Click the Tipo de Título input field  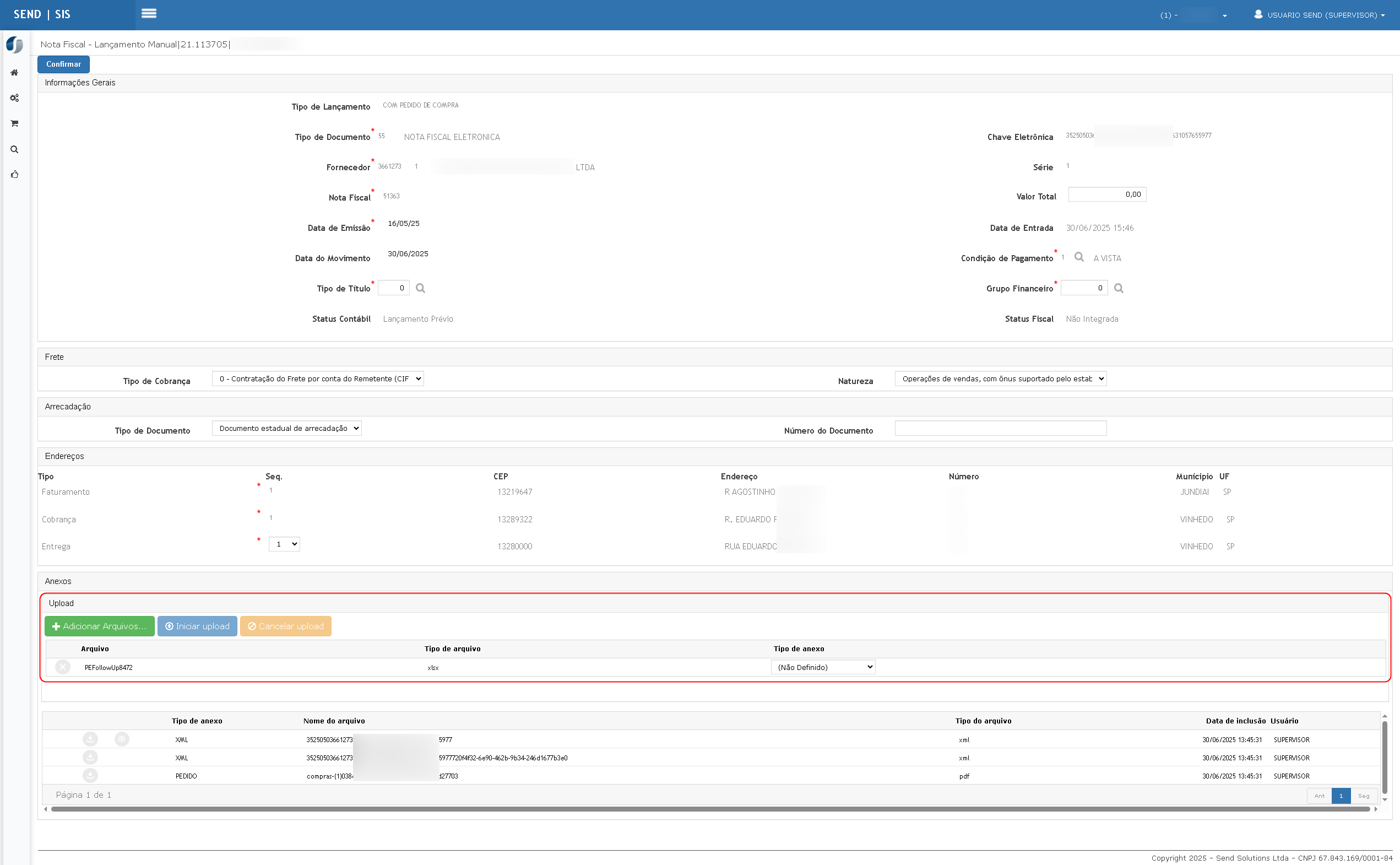(x=393, y=288)
